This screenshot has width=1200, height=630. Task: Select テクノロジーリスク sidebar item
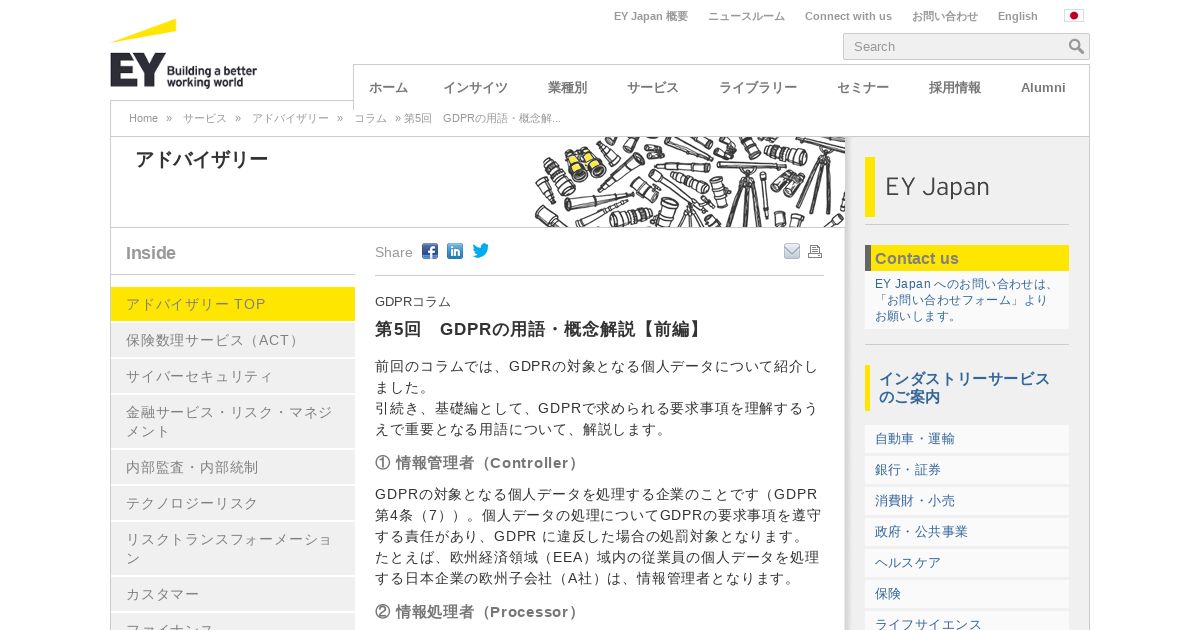pos(233,503)
